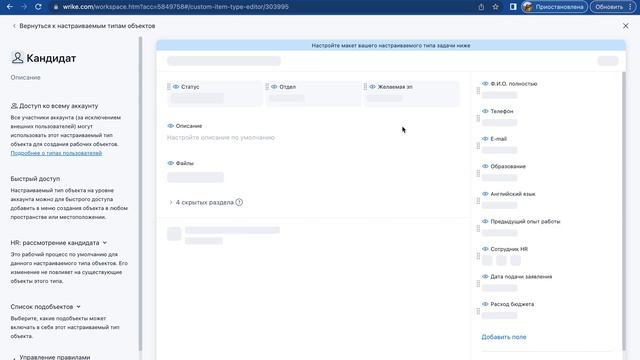Click drag handle of Желаемая зп field
Viewport: 640px width, 360px height.
pos(365,87)
